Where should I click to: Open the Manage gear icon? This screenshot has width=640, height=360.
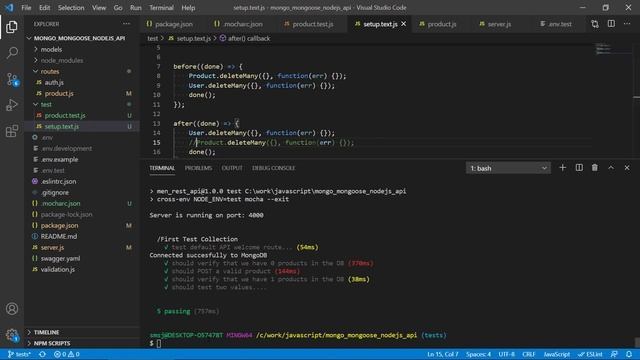coord(12,335)
